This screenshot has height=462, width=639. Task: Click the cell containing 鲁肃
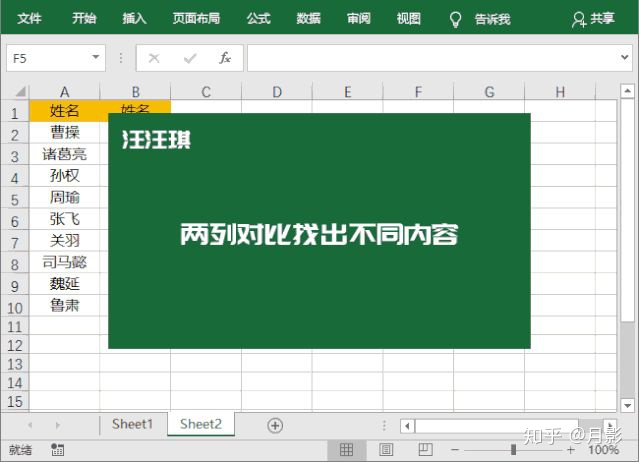(64, 305)
